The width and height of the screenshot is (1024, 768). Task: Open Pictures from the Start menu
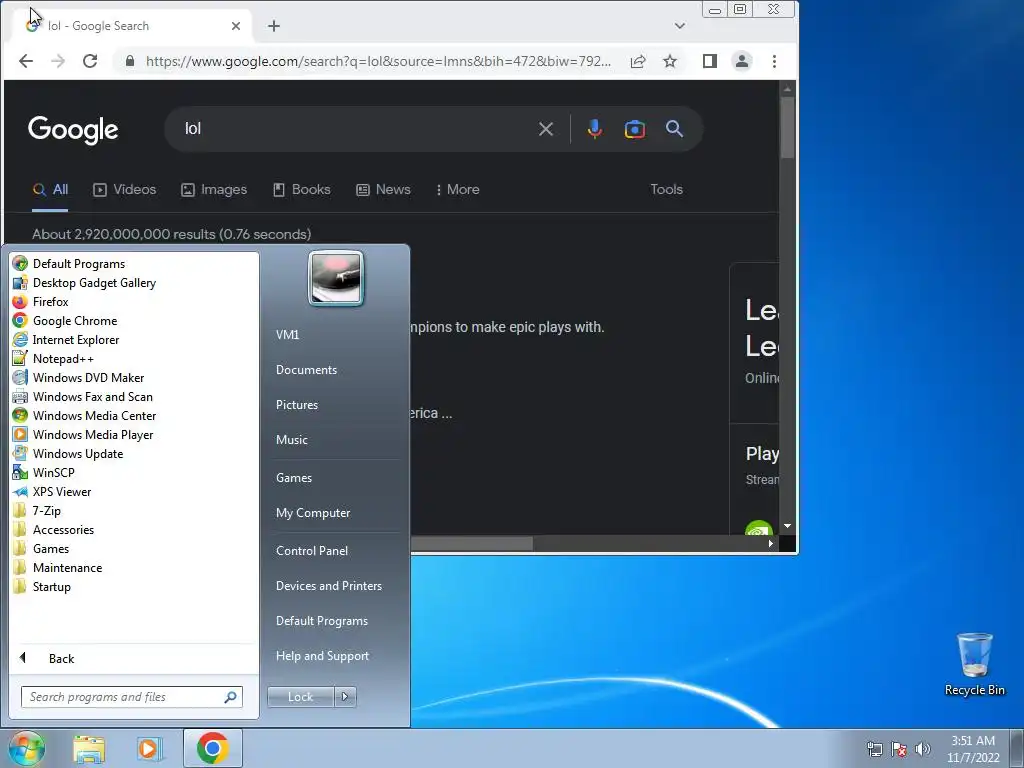(297, 405)
